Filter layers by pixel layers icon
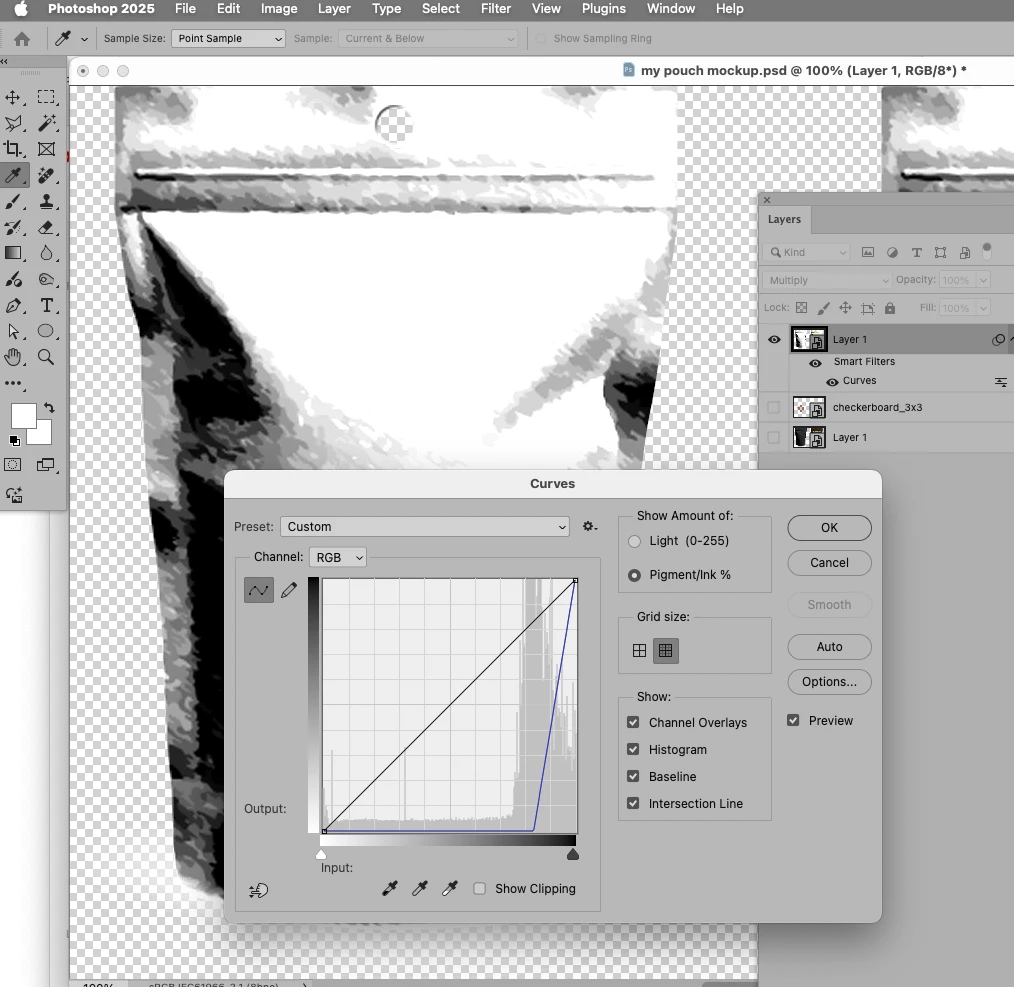1014x987 pixels. (868, 252)
